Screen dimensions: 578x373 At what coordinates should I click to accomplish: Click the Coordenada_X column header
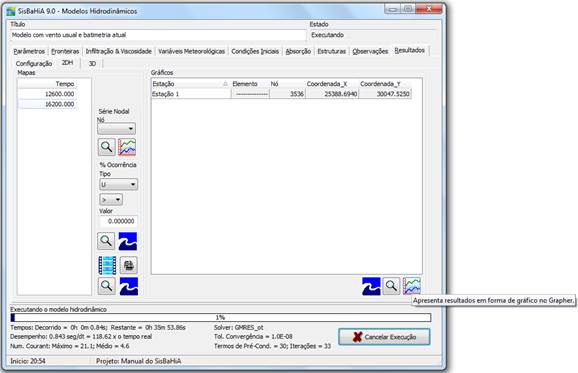(x=332, y=84)
